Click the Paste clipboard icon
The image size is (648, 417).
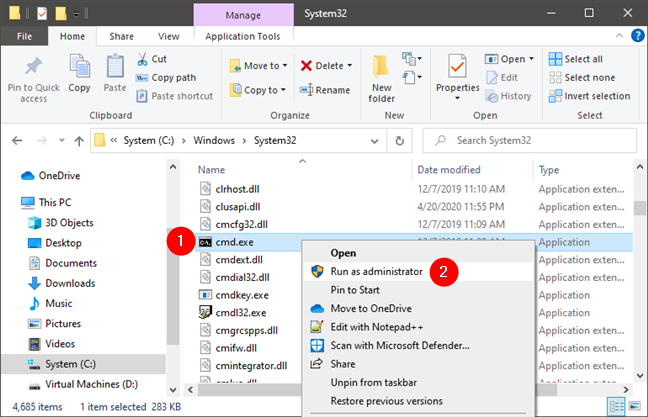[x=115, y=66]
